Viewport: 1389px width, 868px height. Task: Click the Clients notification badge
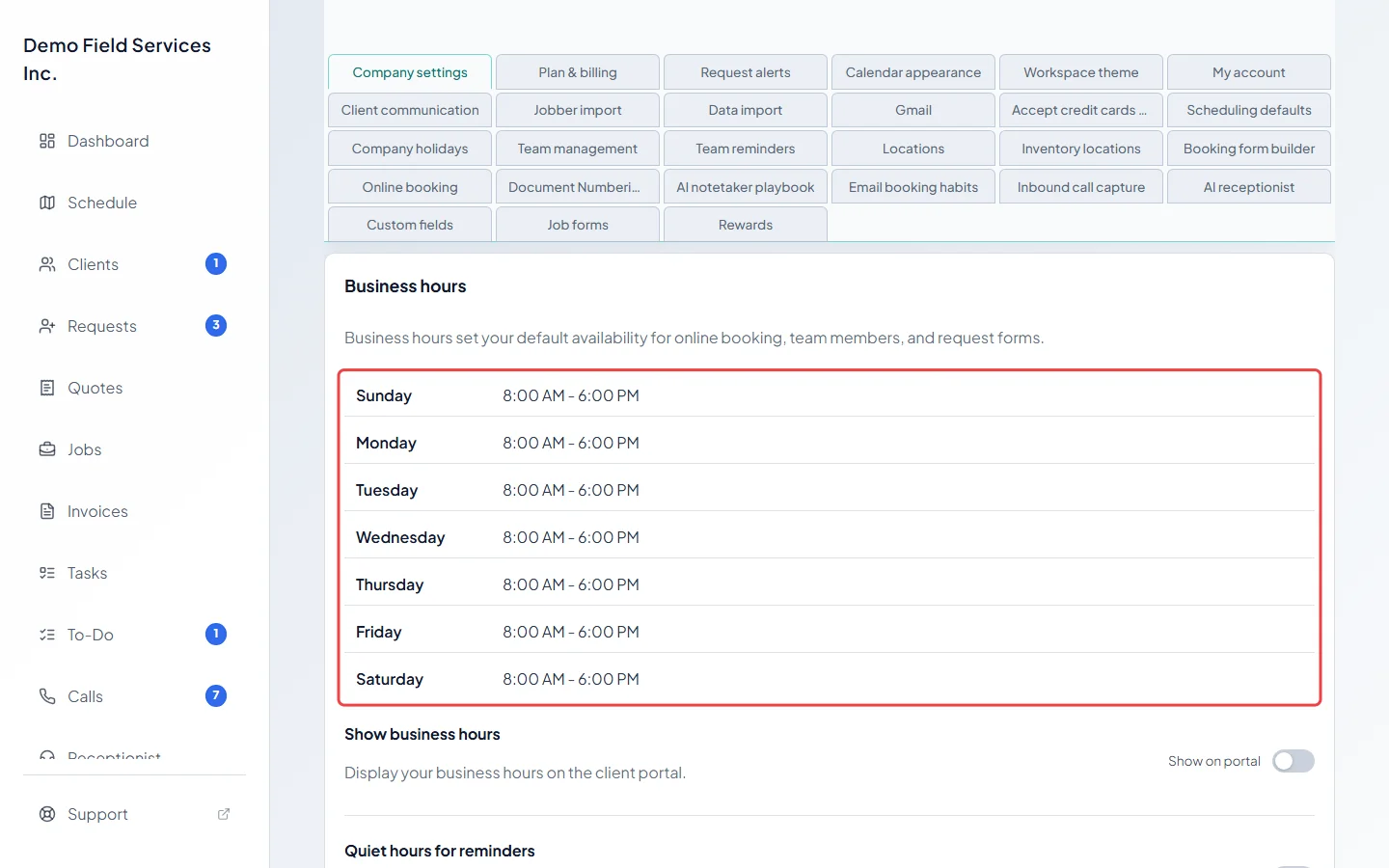pos(216,263)
